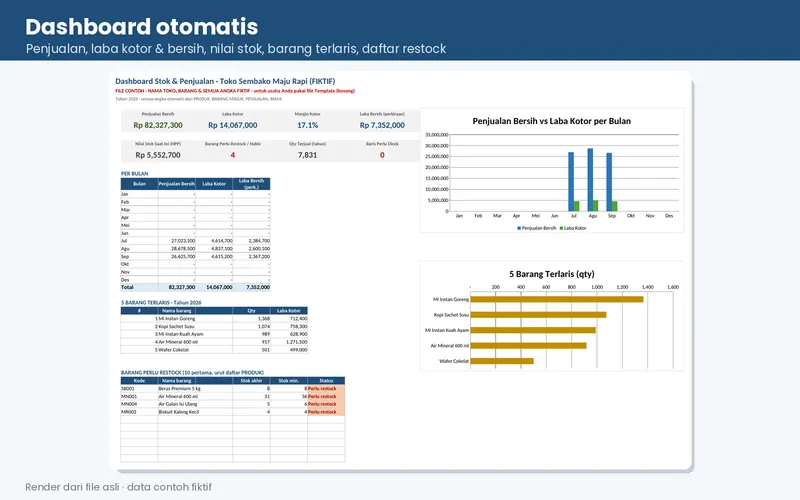Click the red 4 under Barang Perlu Restock

click(233, 155)
